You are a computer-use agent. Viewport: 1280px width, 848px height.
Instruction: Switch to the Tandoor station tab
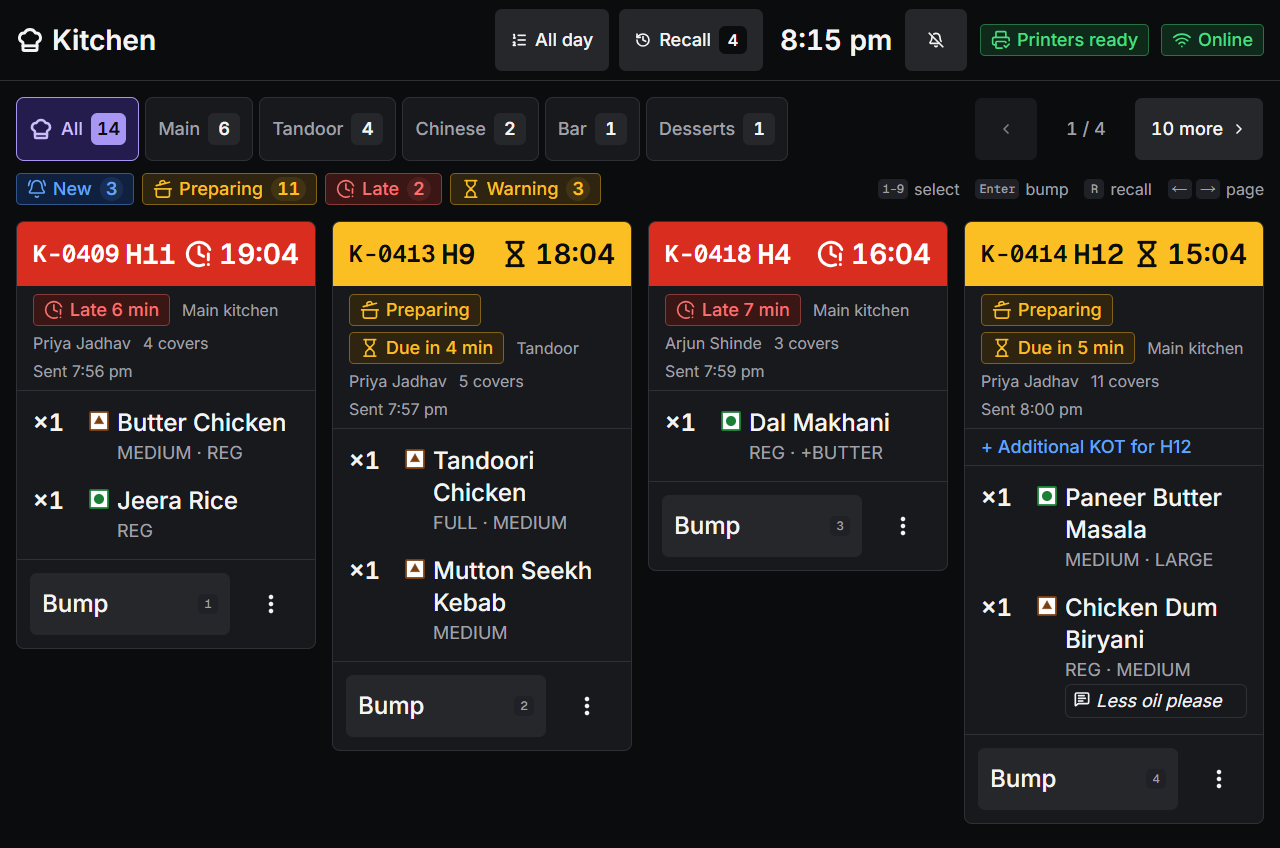point(327,129)
